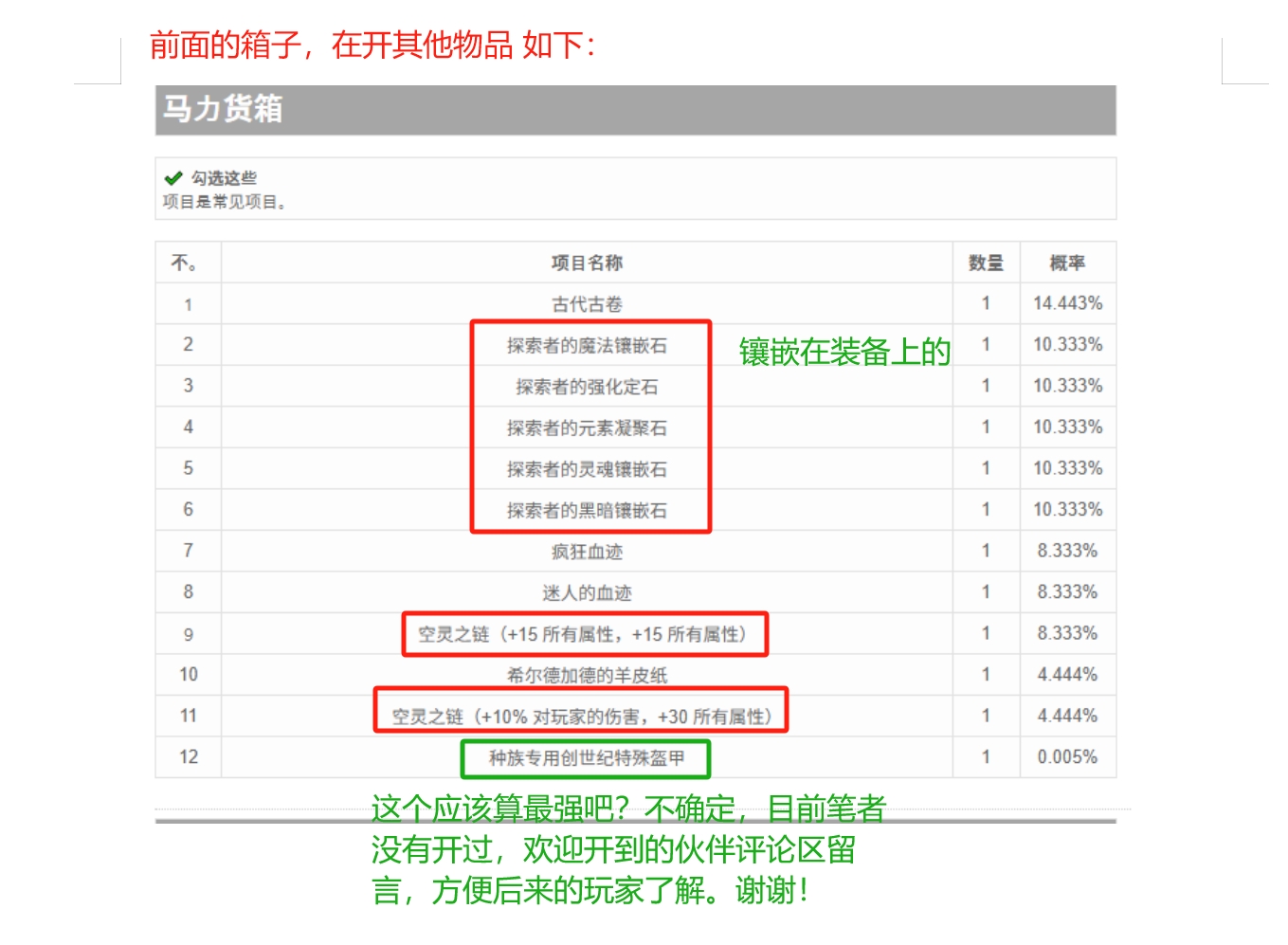Select the 探索者的元素凝聚石 entry
This screenshot has height=945, width=1288.
(x=587, y=428)
